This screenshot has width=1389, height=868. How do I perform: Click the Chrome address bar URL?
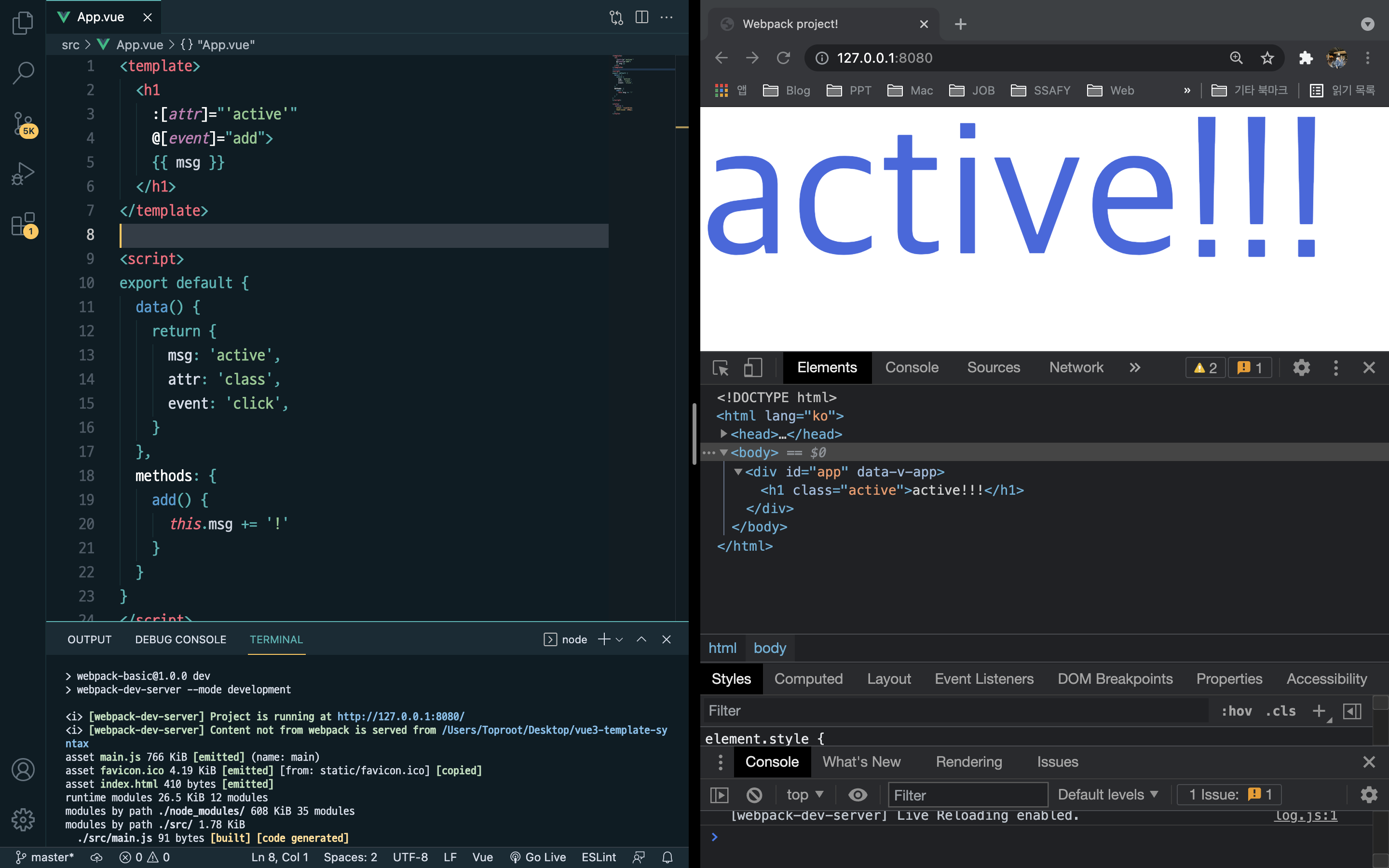884,58
